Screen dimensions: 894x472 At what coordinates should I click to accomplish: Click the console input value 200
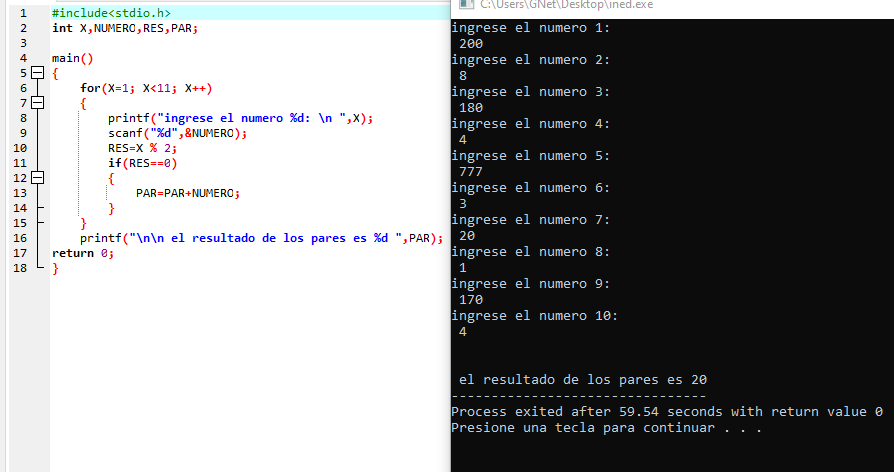(471, 44)
